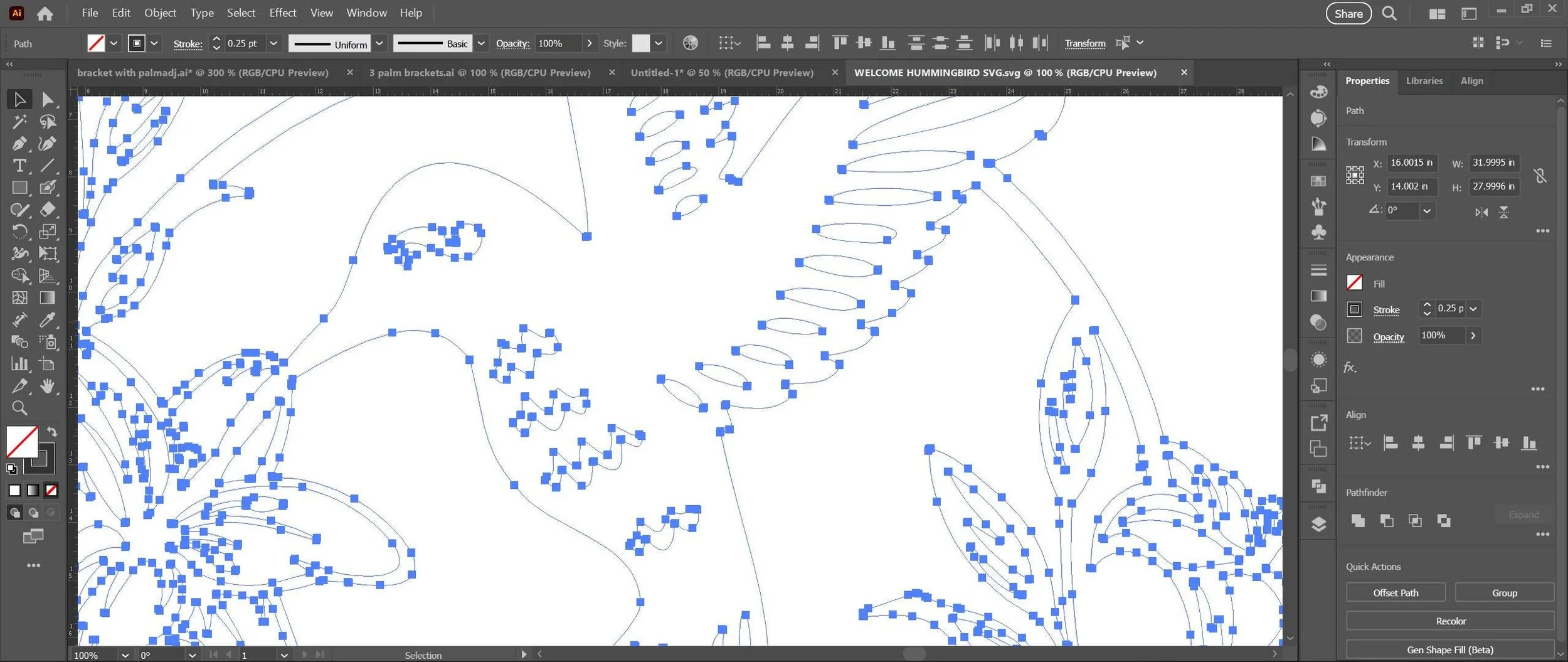Select the Column Graph tool
Screen dimensions: 1568x662
(x=19, y=364)
